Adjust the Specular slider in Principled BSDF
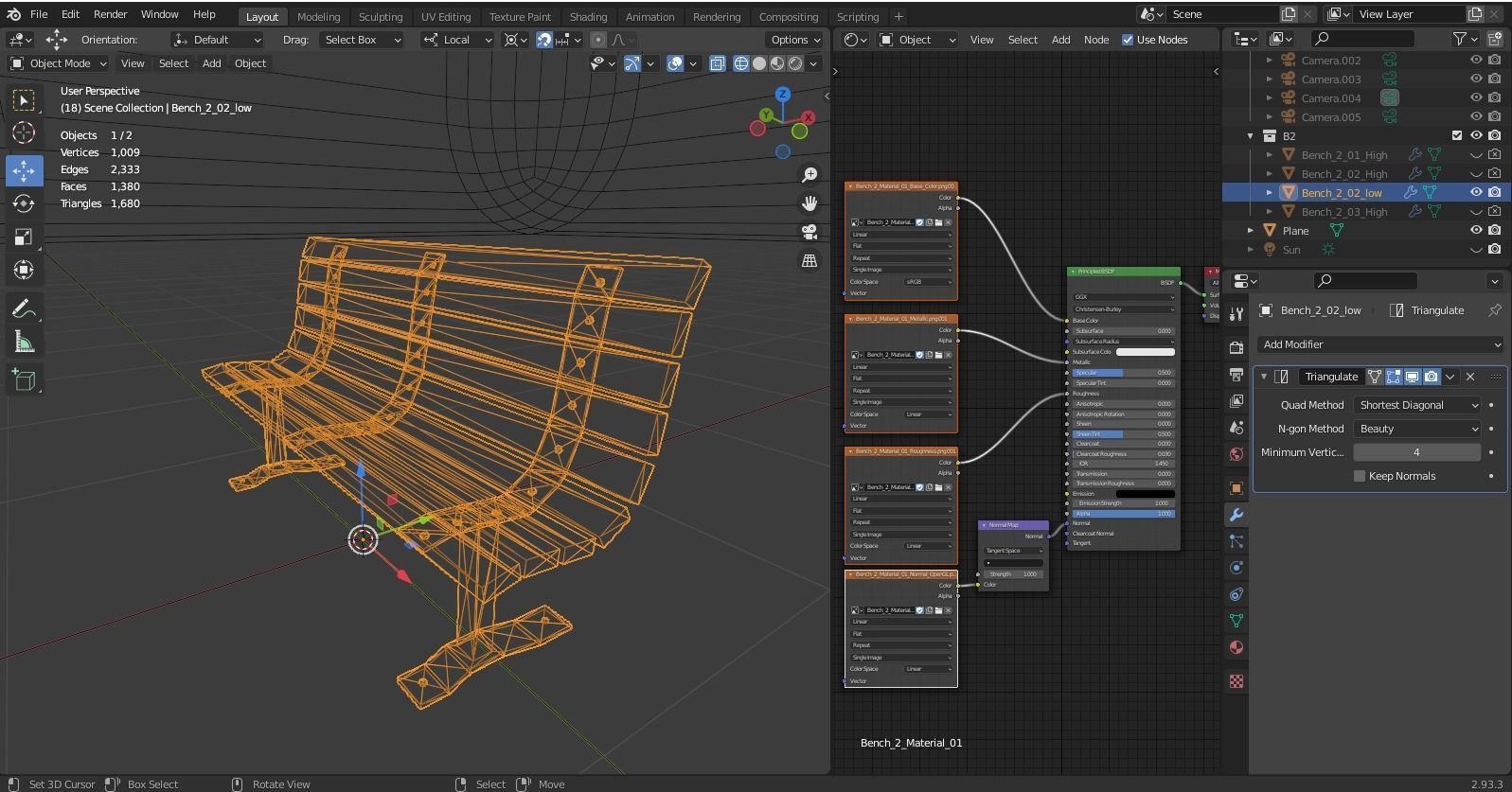 (x=1123, y=373)
